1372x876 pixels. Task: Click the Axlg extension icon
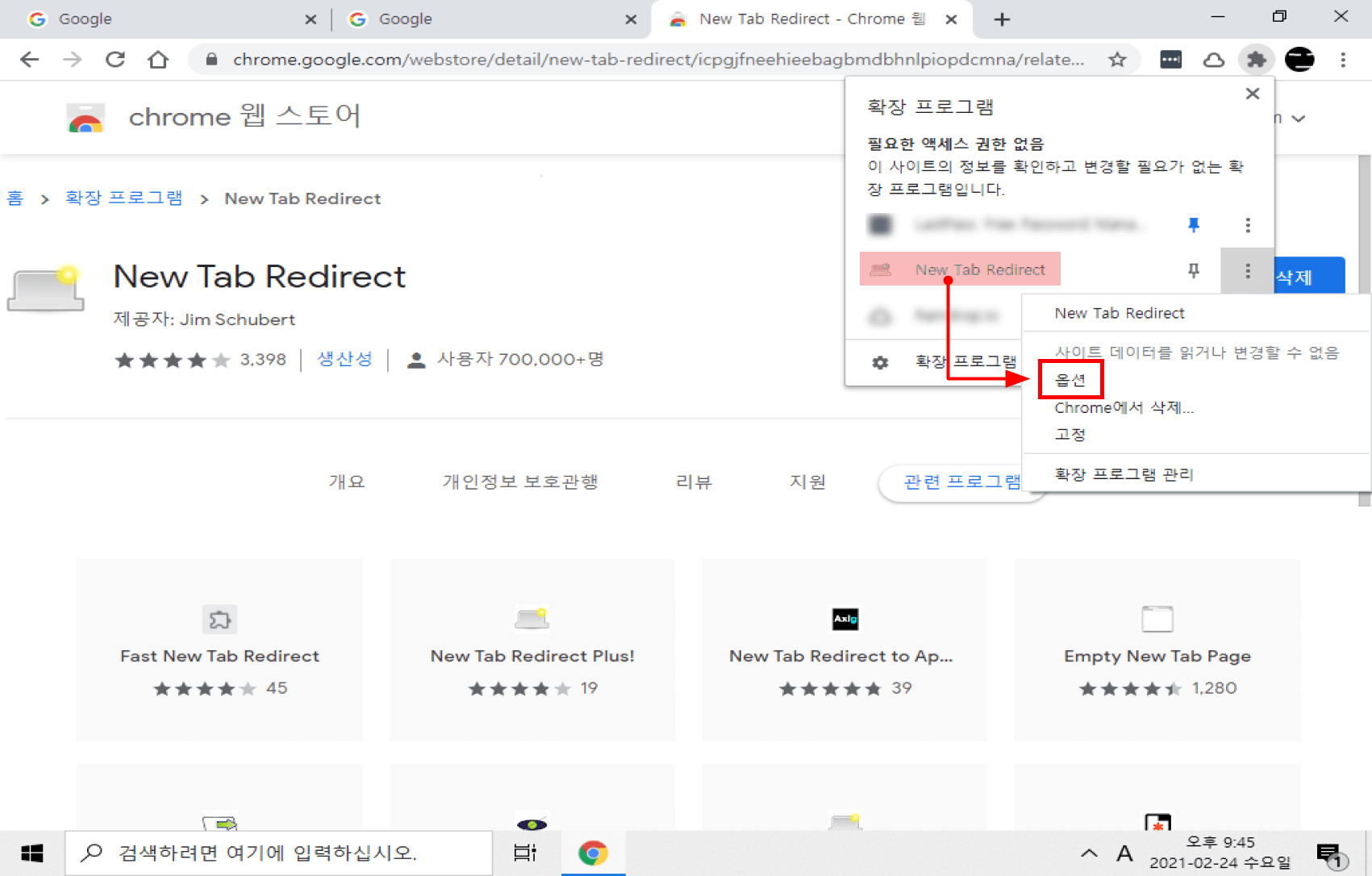coord(845,619)
